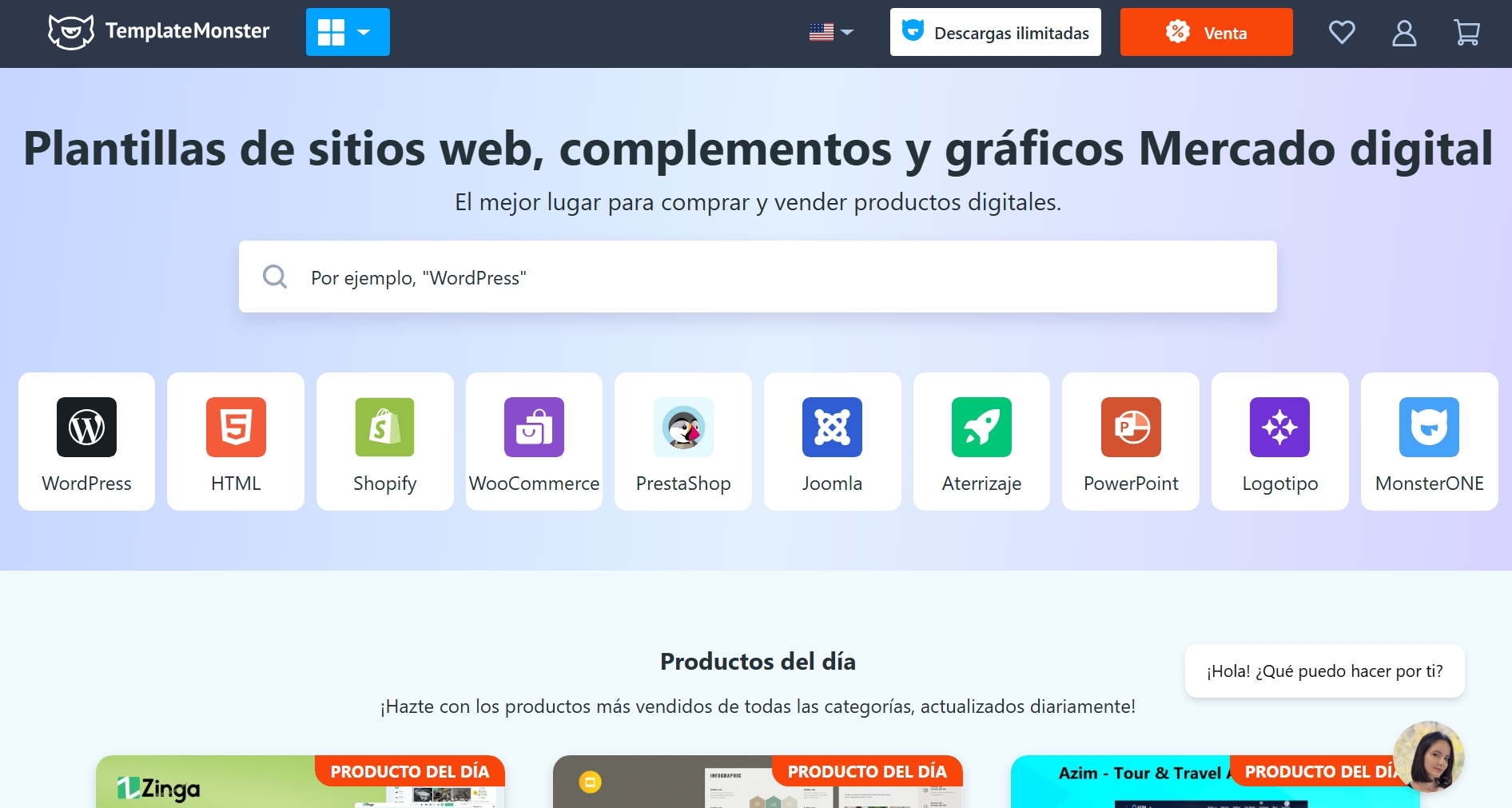Select the Aterrizaje category tile
Screen dimensions: 1512x808
(x=981, y=441)
